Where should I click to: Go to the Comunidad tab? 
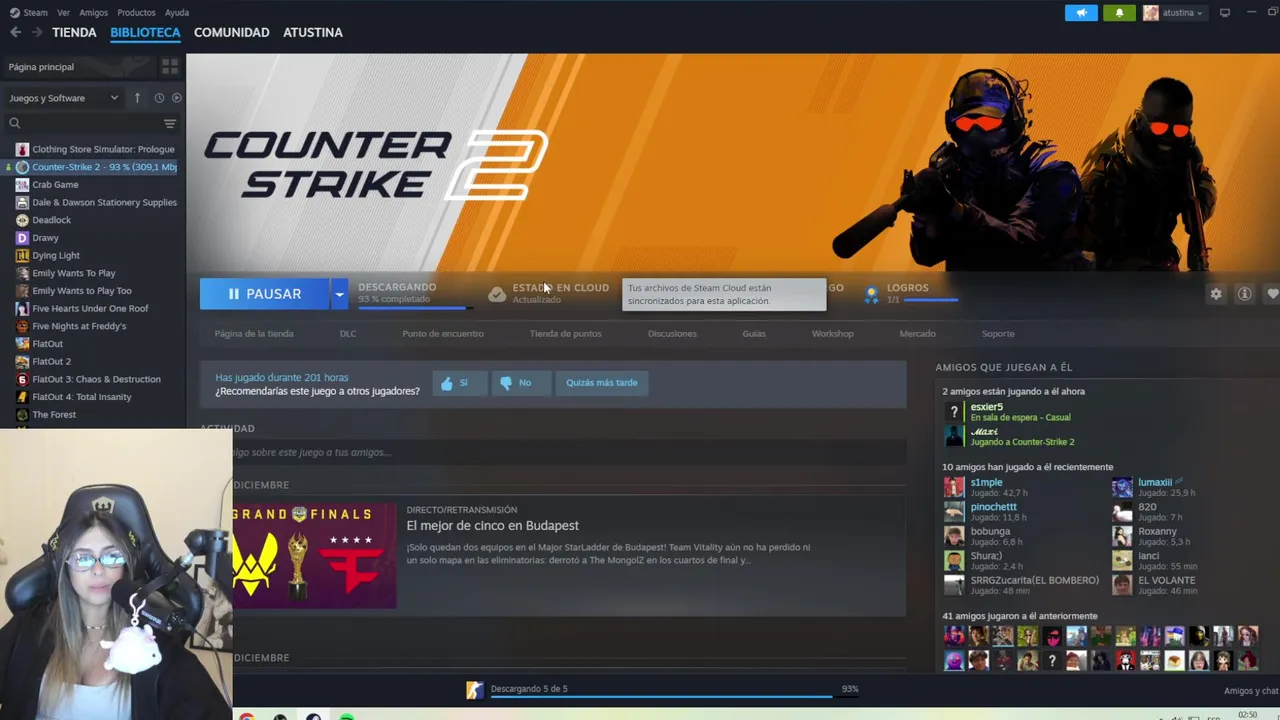click(x=231, y=32)
